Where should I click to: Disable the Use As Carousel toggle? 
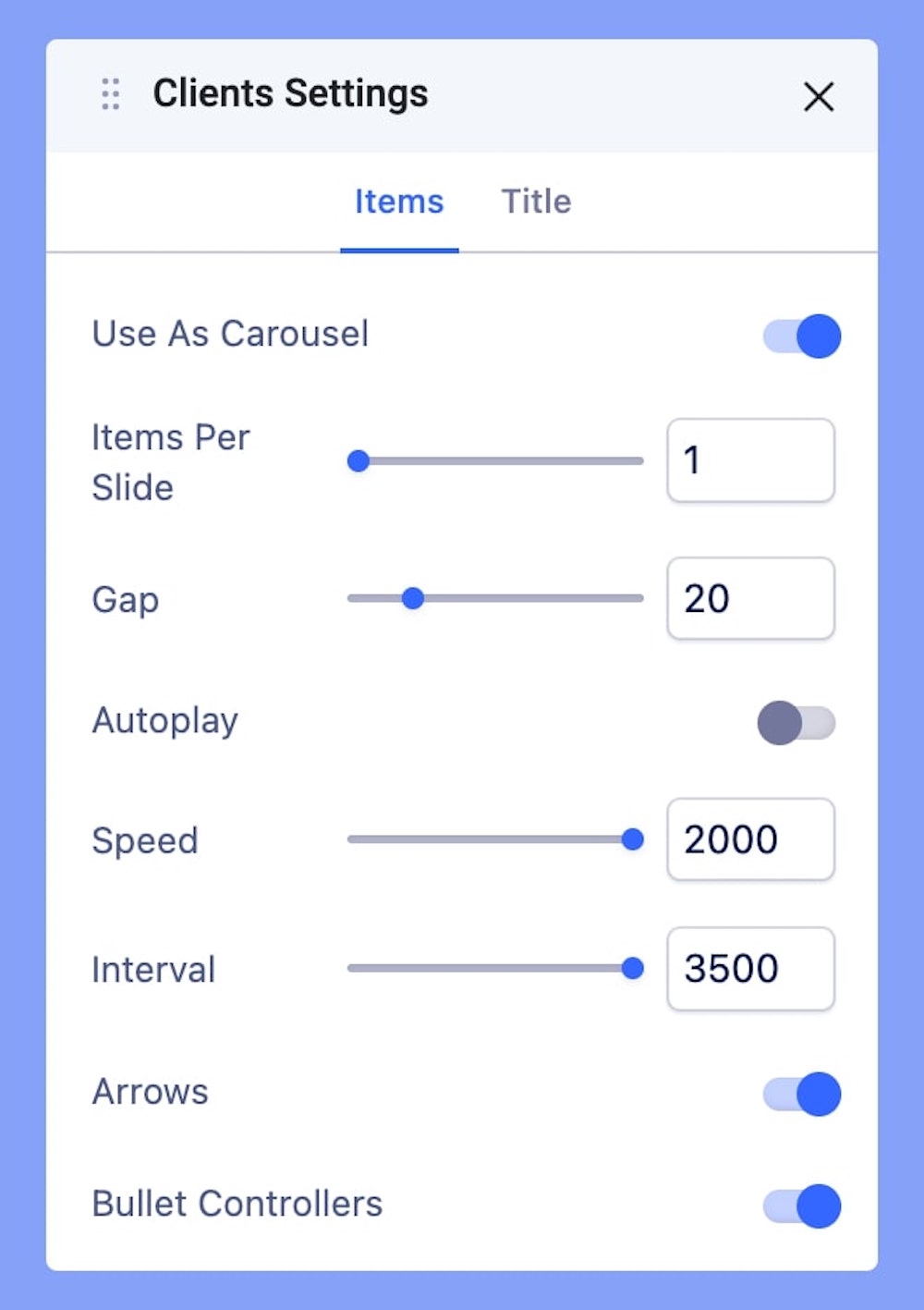coord(802,336)
